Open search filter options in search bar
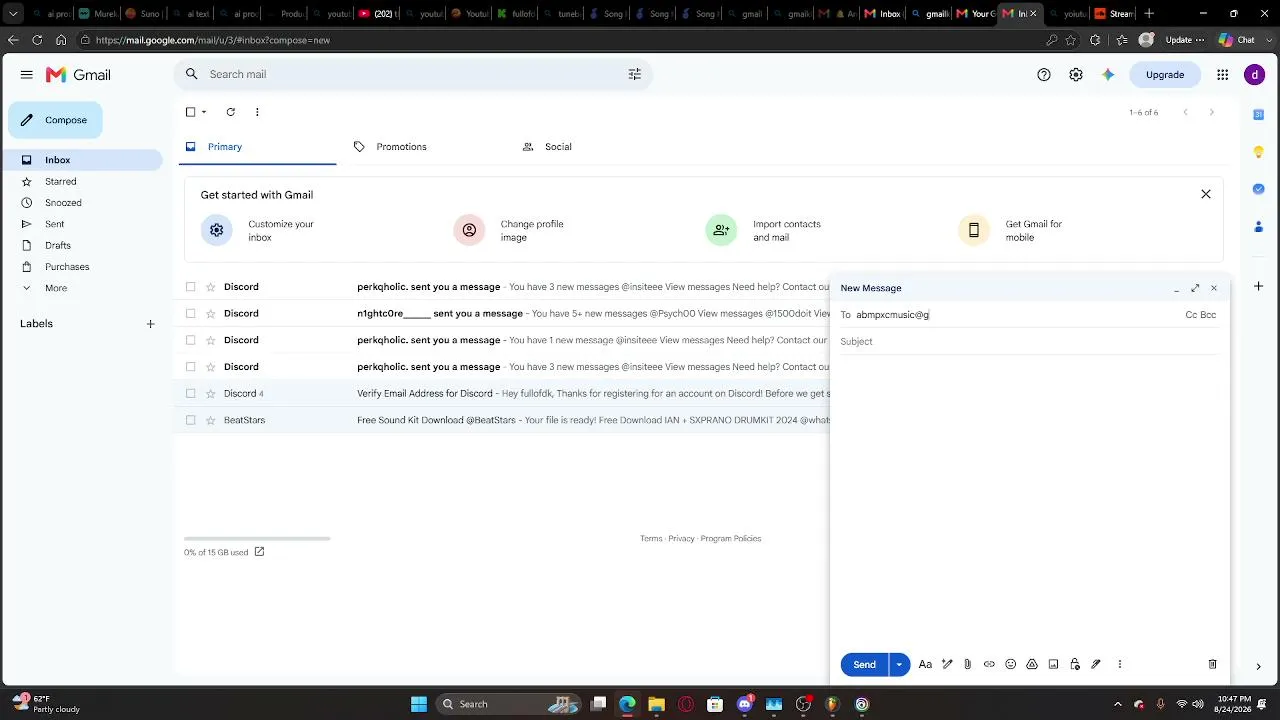The height and width of the screenshot is (720, 1280). tap(634, 74)
